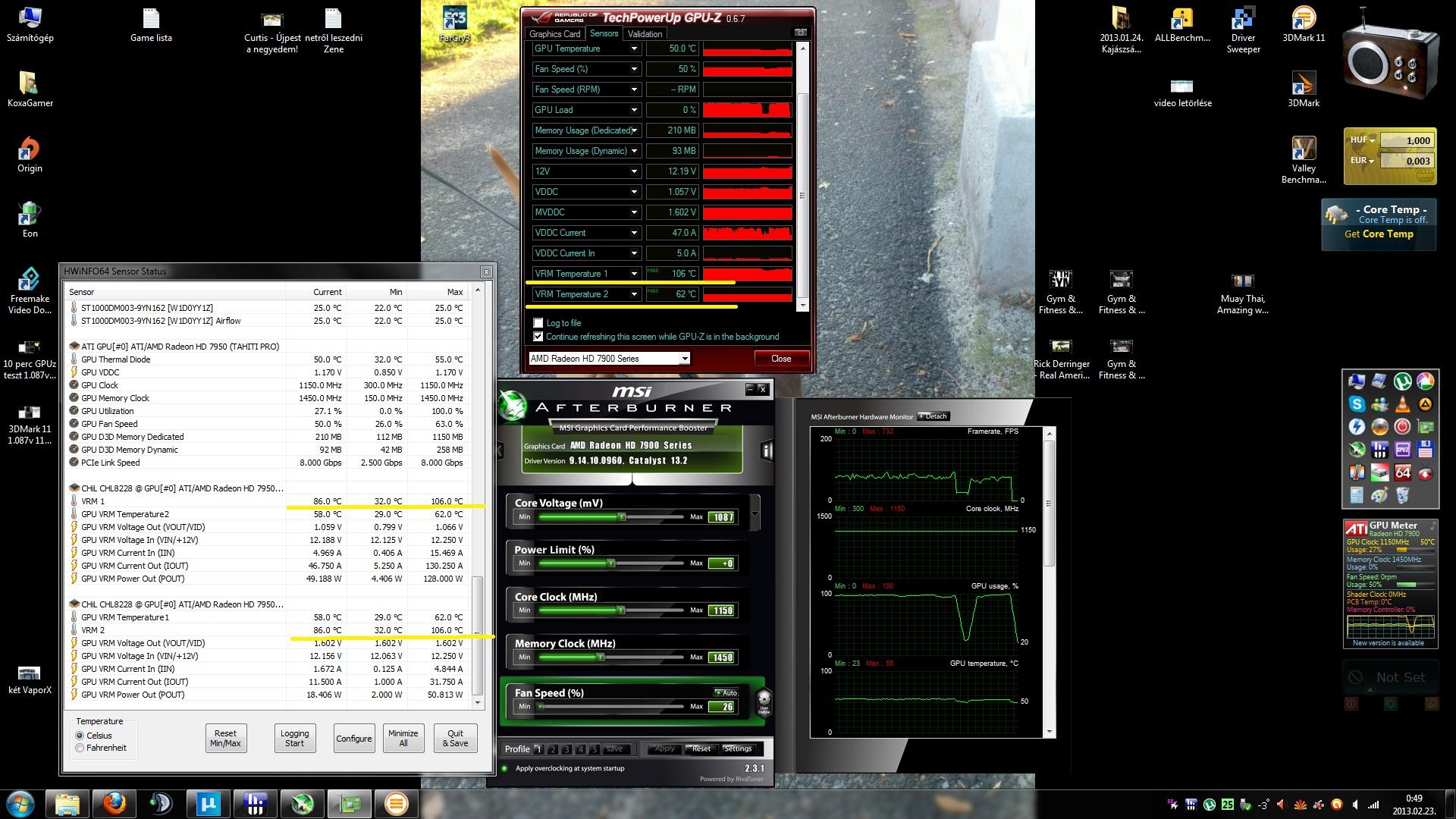Launch the Valley Benchmark shortcut
The width and height of the screenshot is (1456, 819).
tap(1304, 160)
